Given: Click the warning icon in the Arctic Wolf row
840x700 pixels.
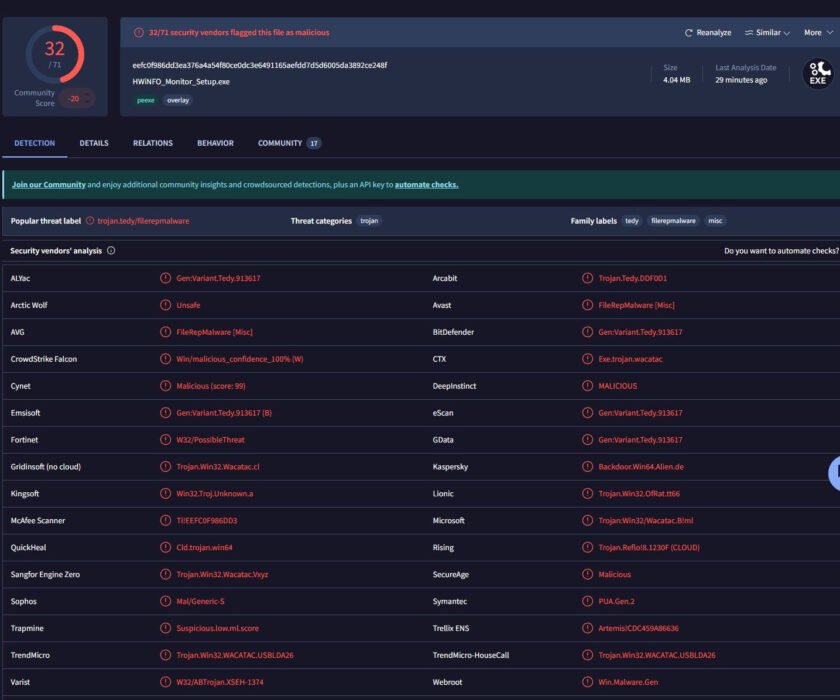Looking at the screenshot, I should 166,305.
